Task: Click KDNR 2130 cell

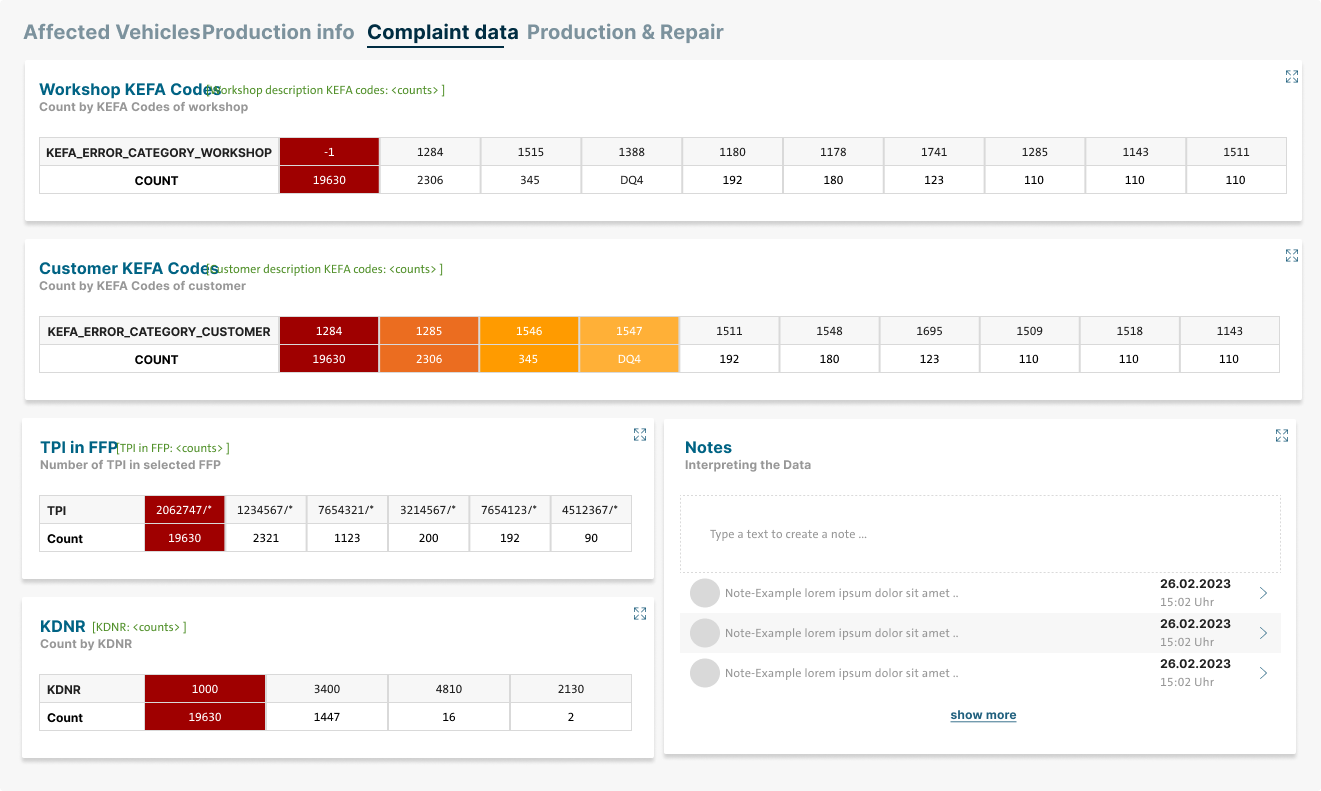Action: tap(571, 689)
